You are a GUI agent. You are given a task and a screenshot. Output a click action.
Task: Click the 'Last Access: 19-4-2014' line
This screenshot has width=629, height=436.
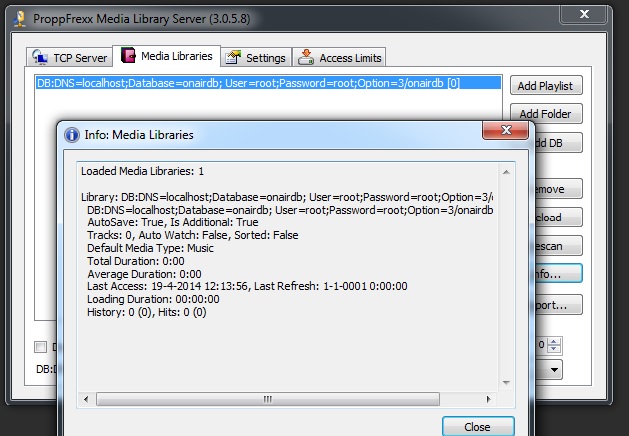pyautogui.click(x=248, y=286)
